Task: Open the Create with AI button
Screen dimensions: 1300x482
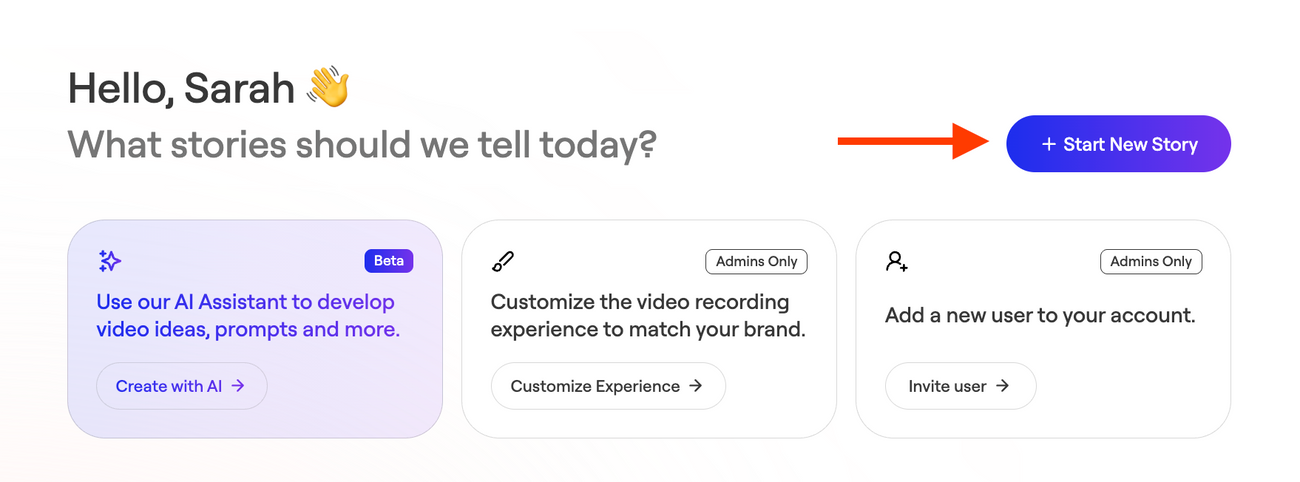Action: [x=182, y=386]
